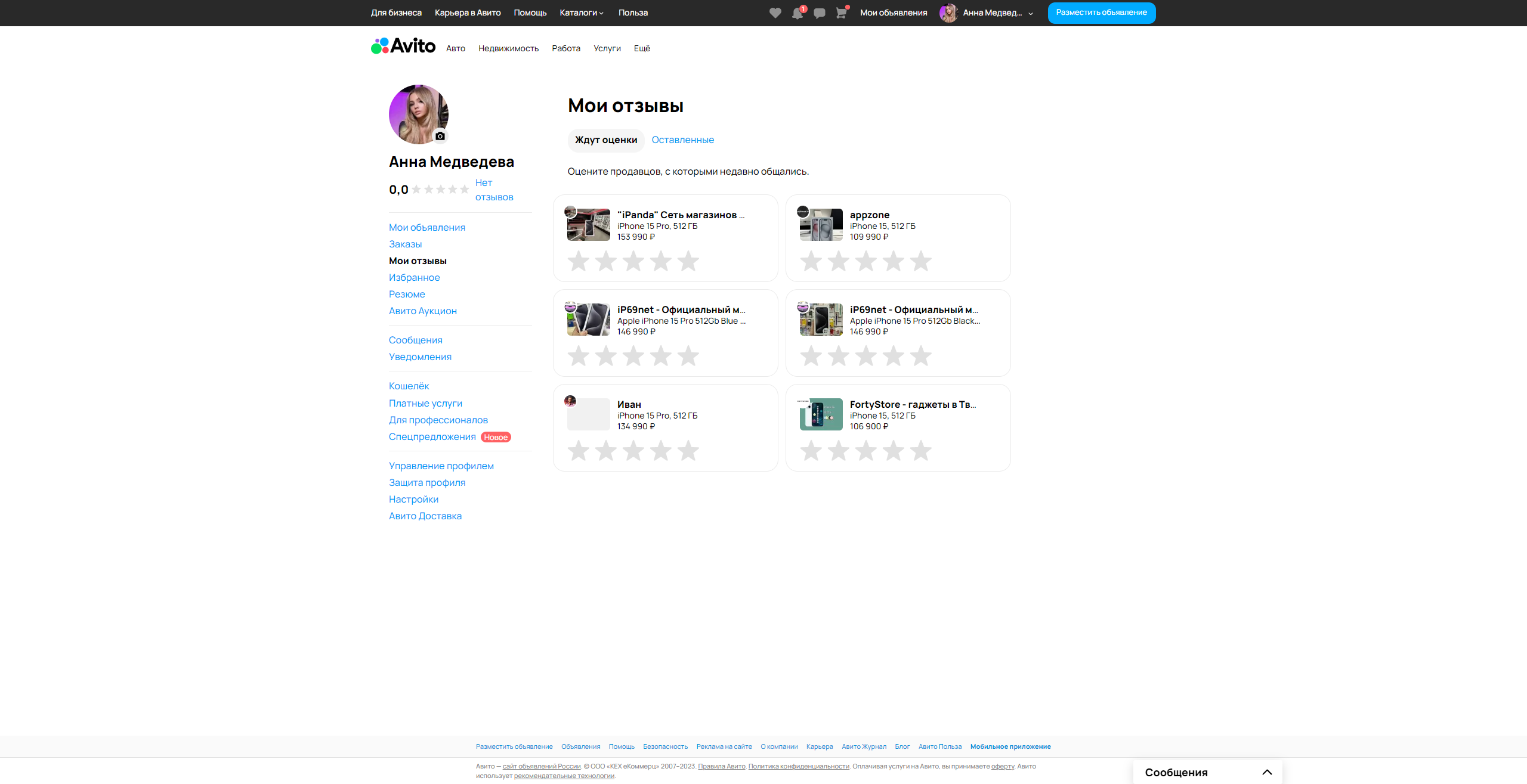This screenshot has width=1527, height=784.
Task: Open the FortyStore iPhone 15 listing thumbnail
Action: tap(821, 414)
